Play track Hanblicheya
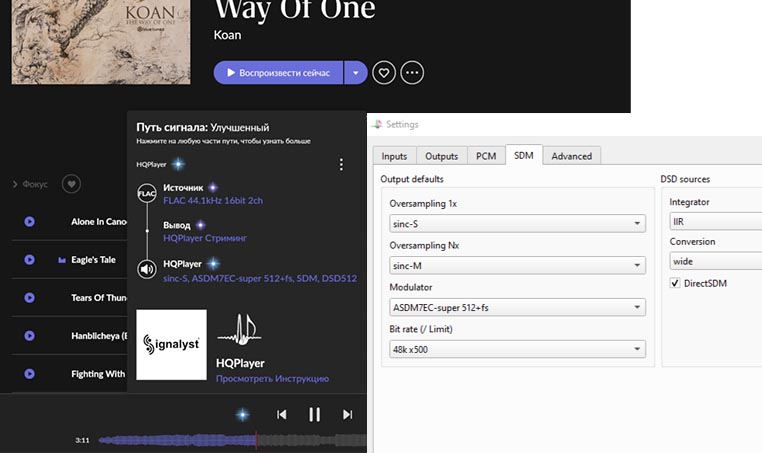This screenshot has width=762, height=453. (30, 335)
